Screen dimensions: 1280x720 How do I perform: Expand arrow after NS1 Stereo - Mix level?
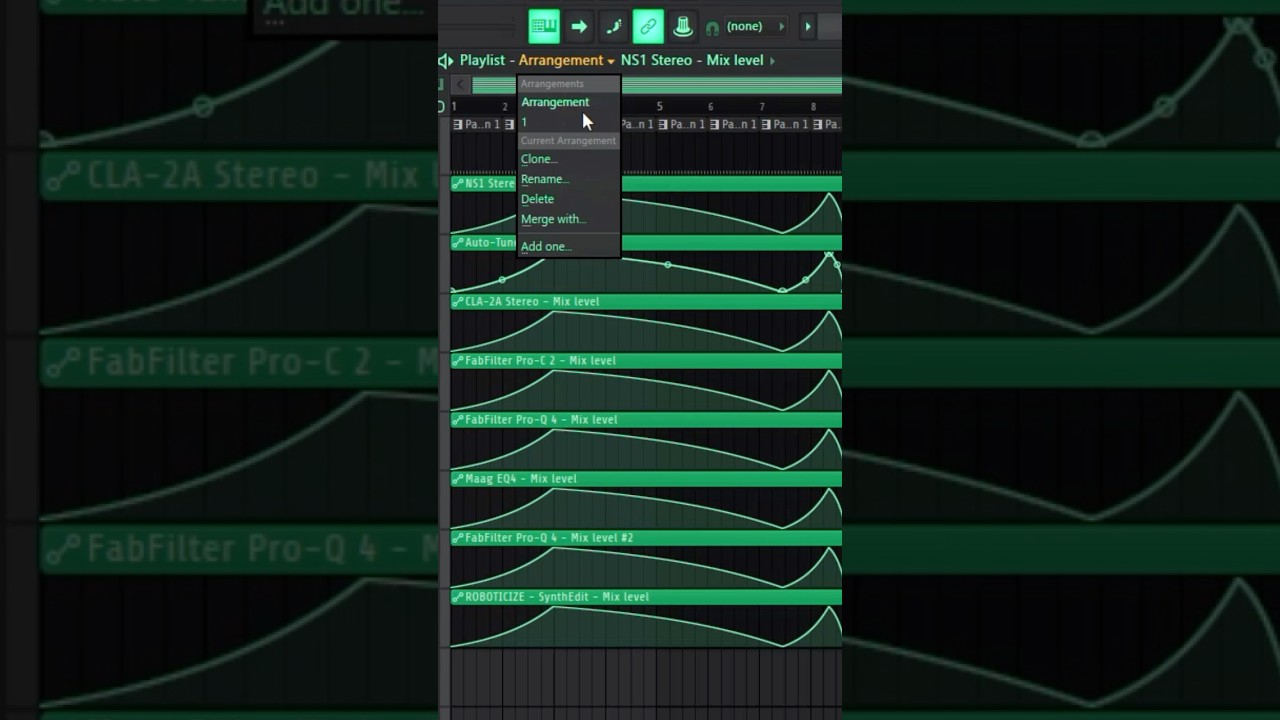(772, 61)
